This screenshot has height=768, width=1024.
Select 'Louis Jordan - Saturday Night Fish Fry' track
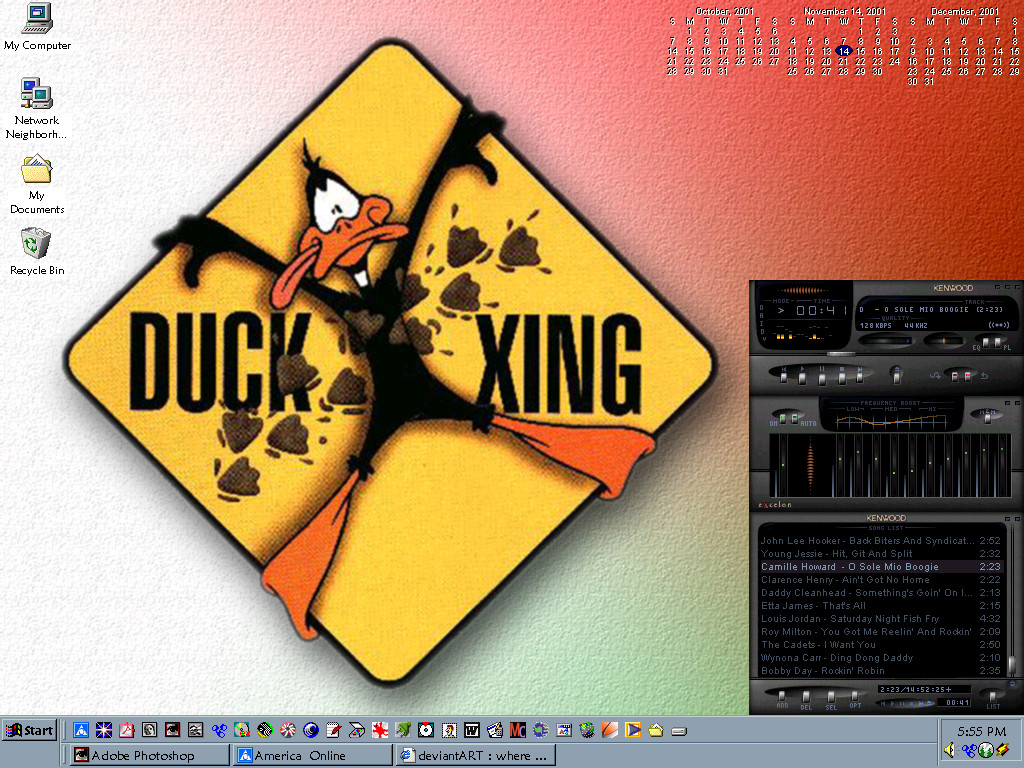pos(880,619)
